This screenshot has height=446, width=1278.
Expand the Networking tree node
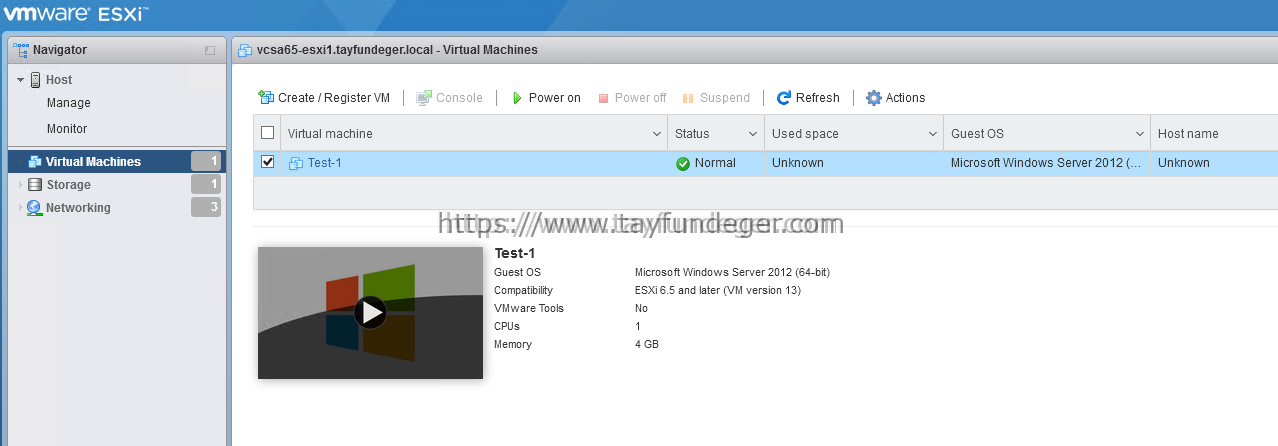coord(20,208)
